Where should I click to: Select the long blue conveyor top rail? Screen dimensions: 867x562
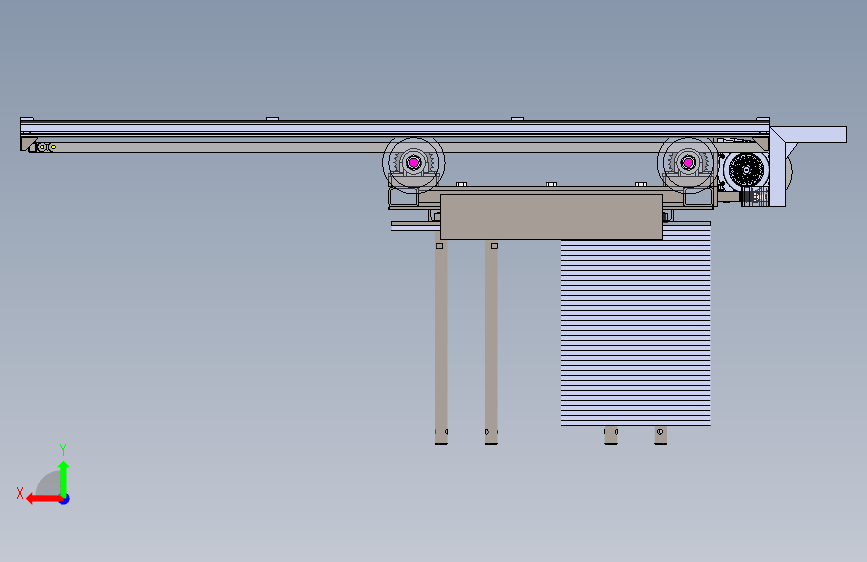click(395, 128)
